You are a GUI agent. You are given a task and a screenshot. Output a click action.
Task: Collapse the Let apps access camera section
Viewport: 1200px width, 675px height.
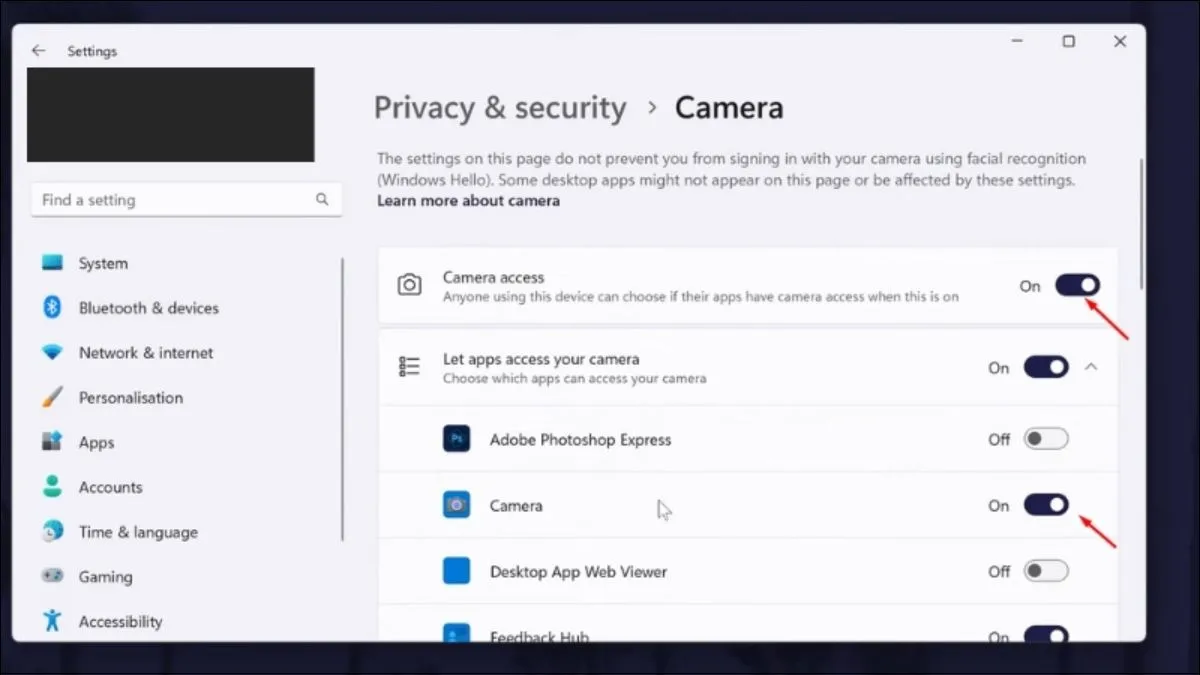pos(1091,367)
